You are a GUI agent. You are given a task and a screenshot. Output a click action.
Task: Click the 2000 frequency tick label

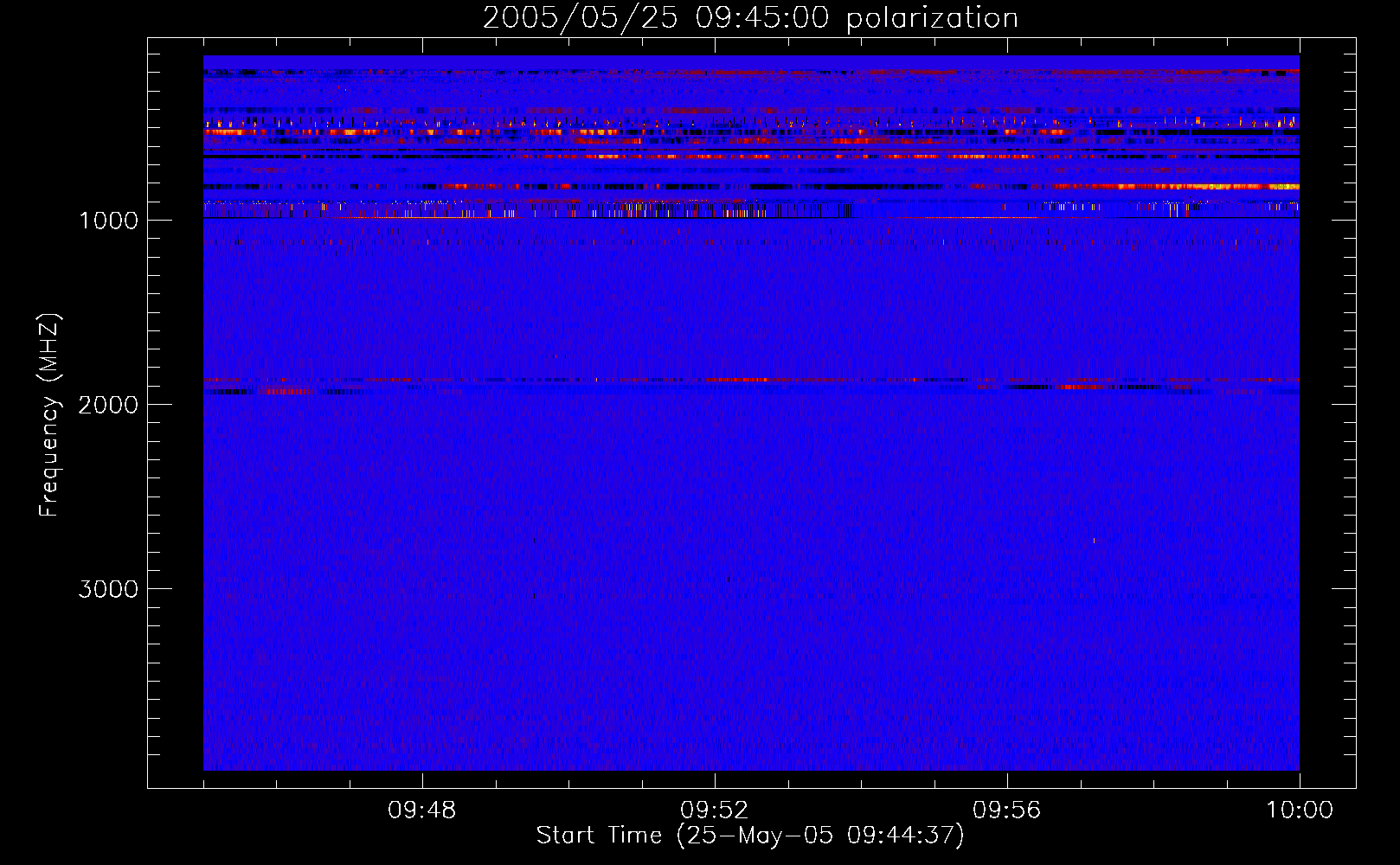tap(108, 405)
